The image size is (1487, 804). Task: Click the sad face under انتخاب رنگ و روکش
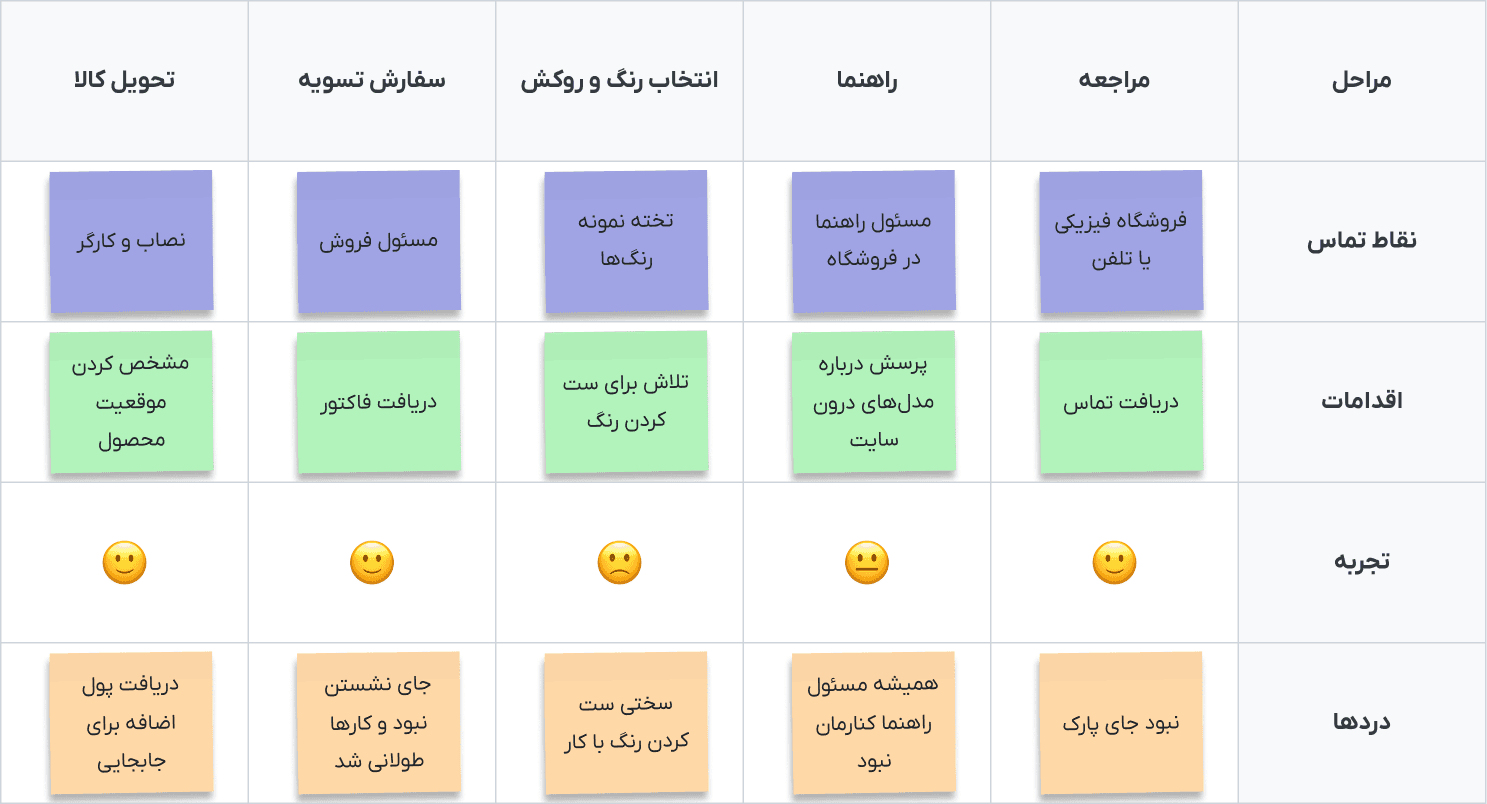pyautogui.click(x=619, y=563)
